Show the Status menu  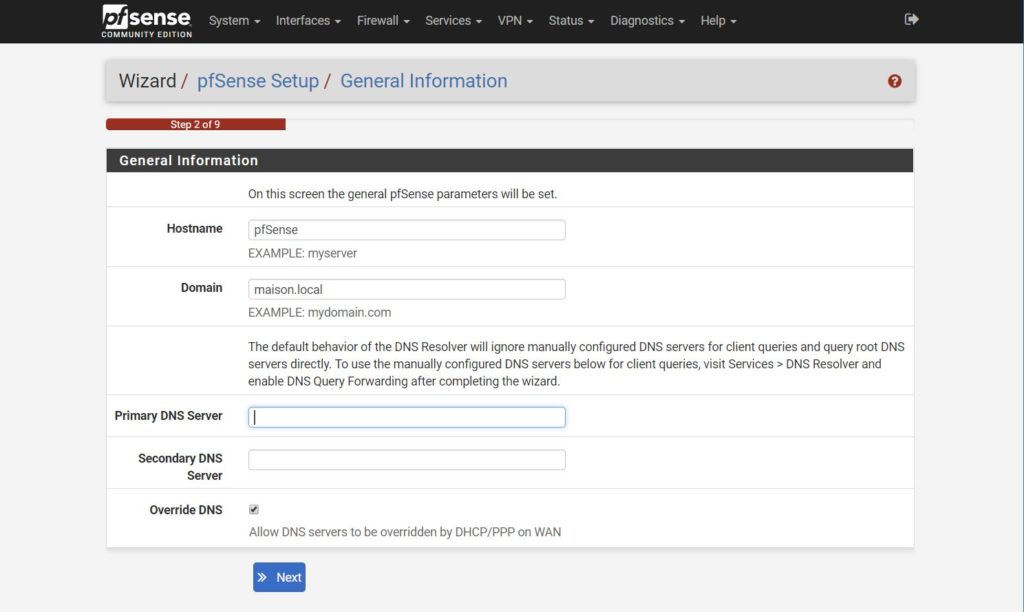[571, 21]
